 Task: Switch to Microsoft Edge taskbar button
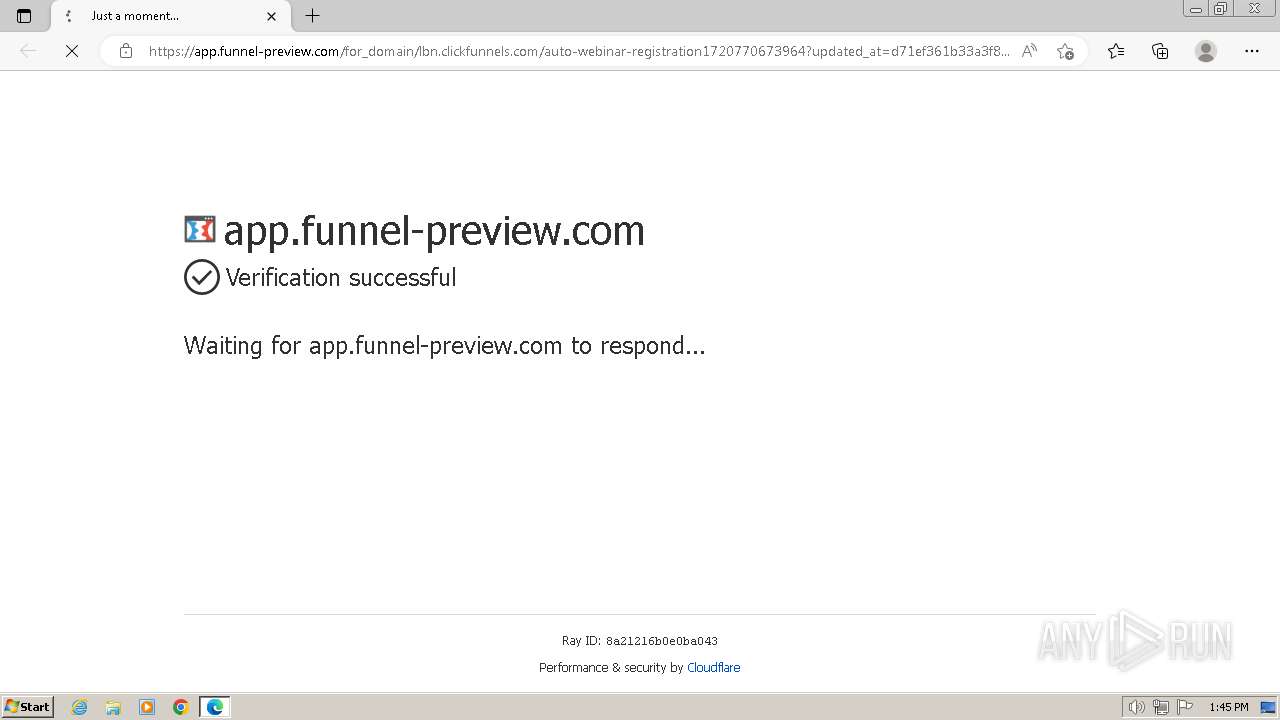tap(215, 707)
